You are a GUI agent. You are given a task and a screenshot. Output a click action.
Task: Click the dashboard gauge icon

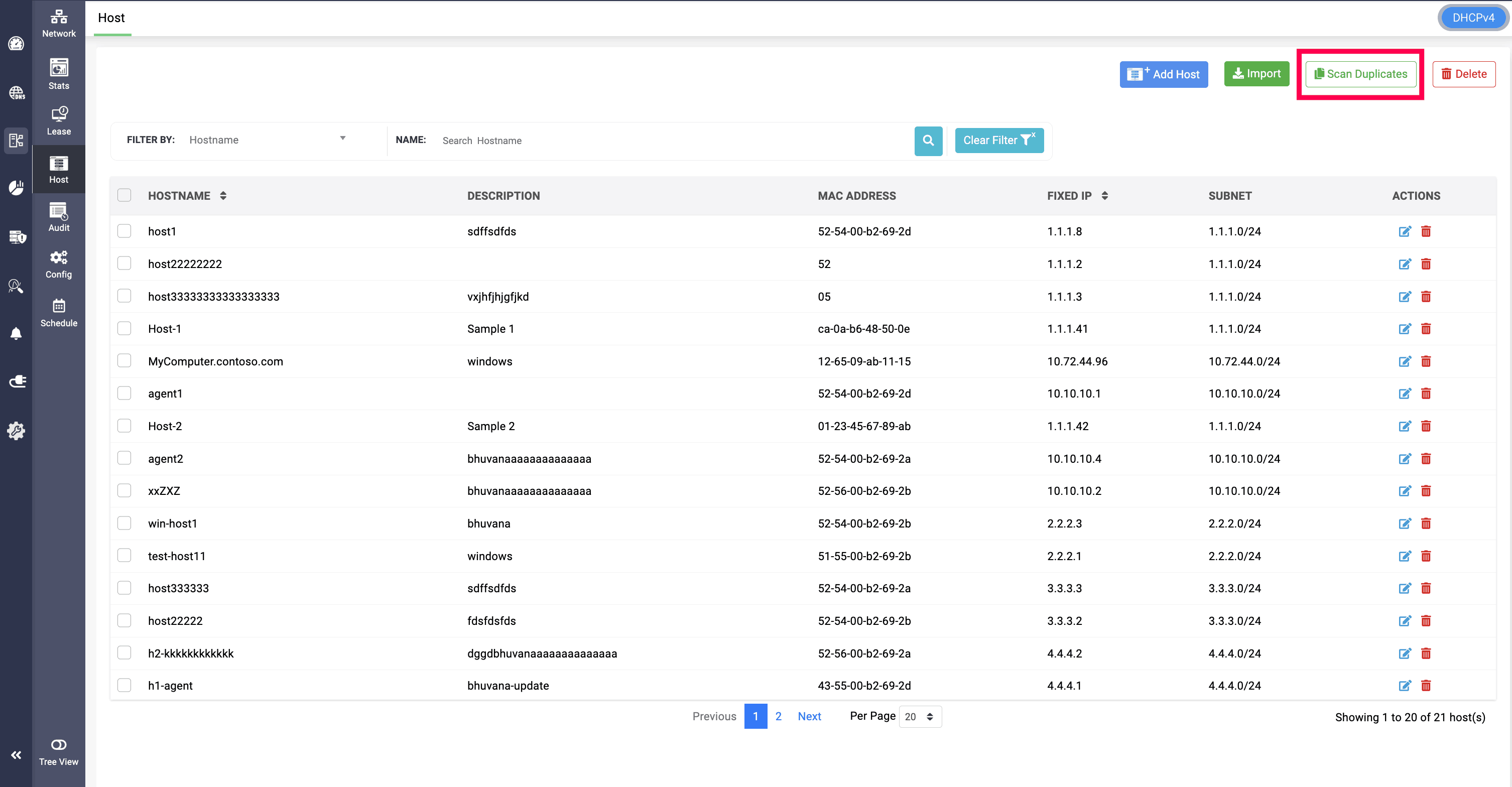(x=16, y=44)
